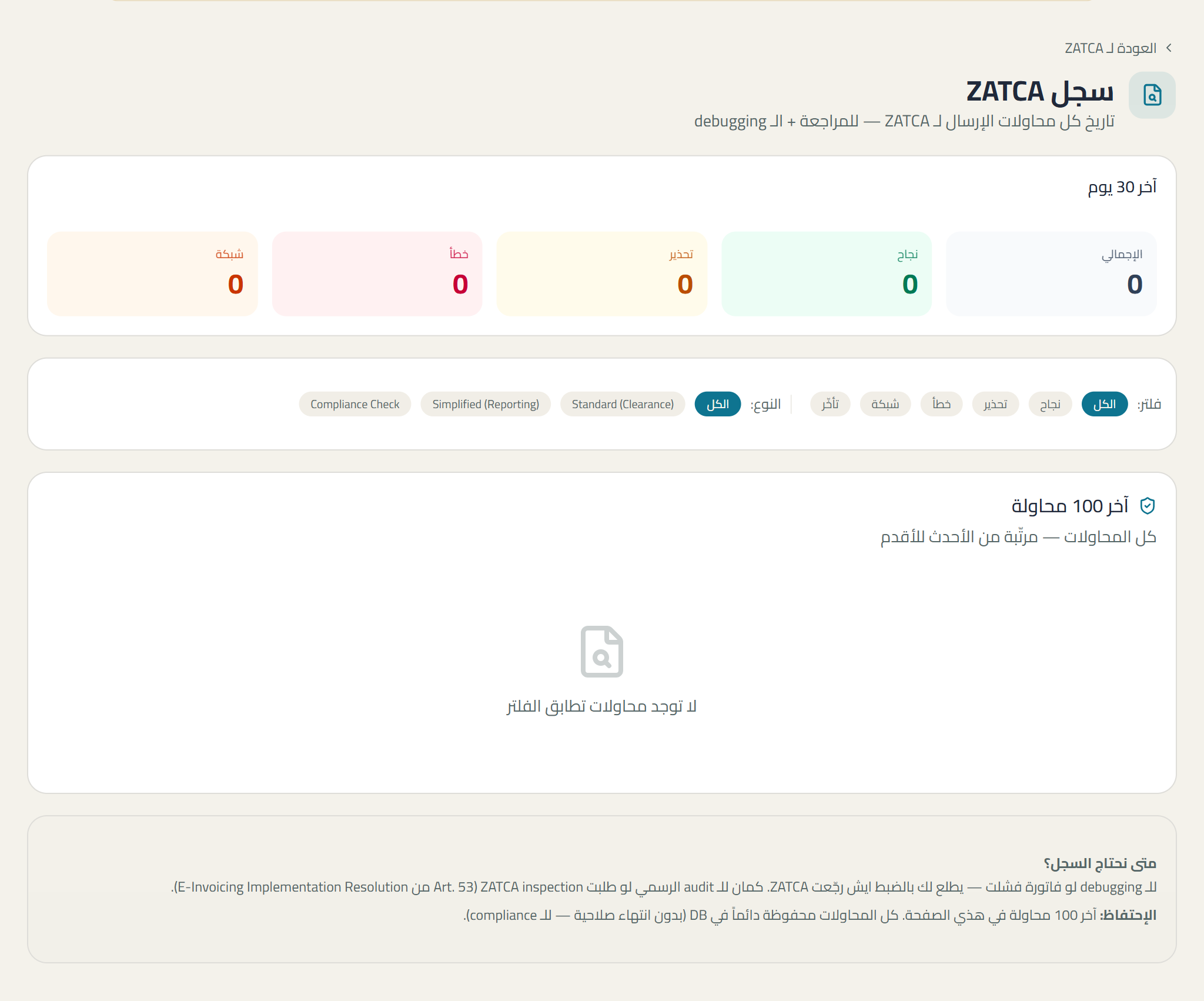Filter by Simplified (Reporting) type
The image size is (1204, 1001).
click(x=486, y=404)
